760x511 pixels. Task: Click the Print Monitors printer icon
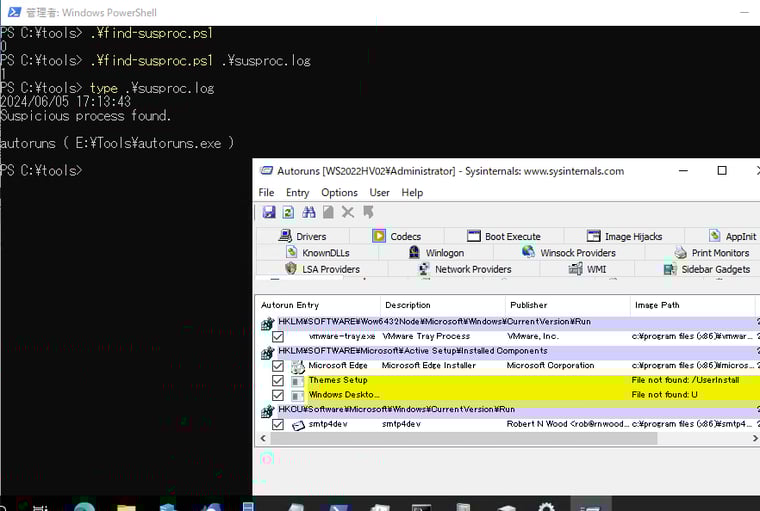pyautogui.click(x=681, y=253)
